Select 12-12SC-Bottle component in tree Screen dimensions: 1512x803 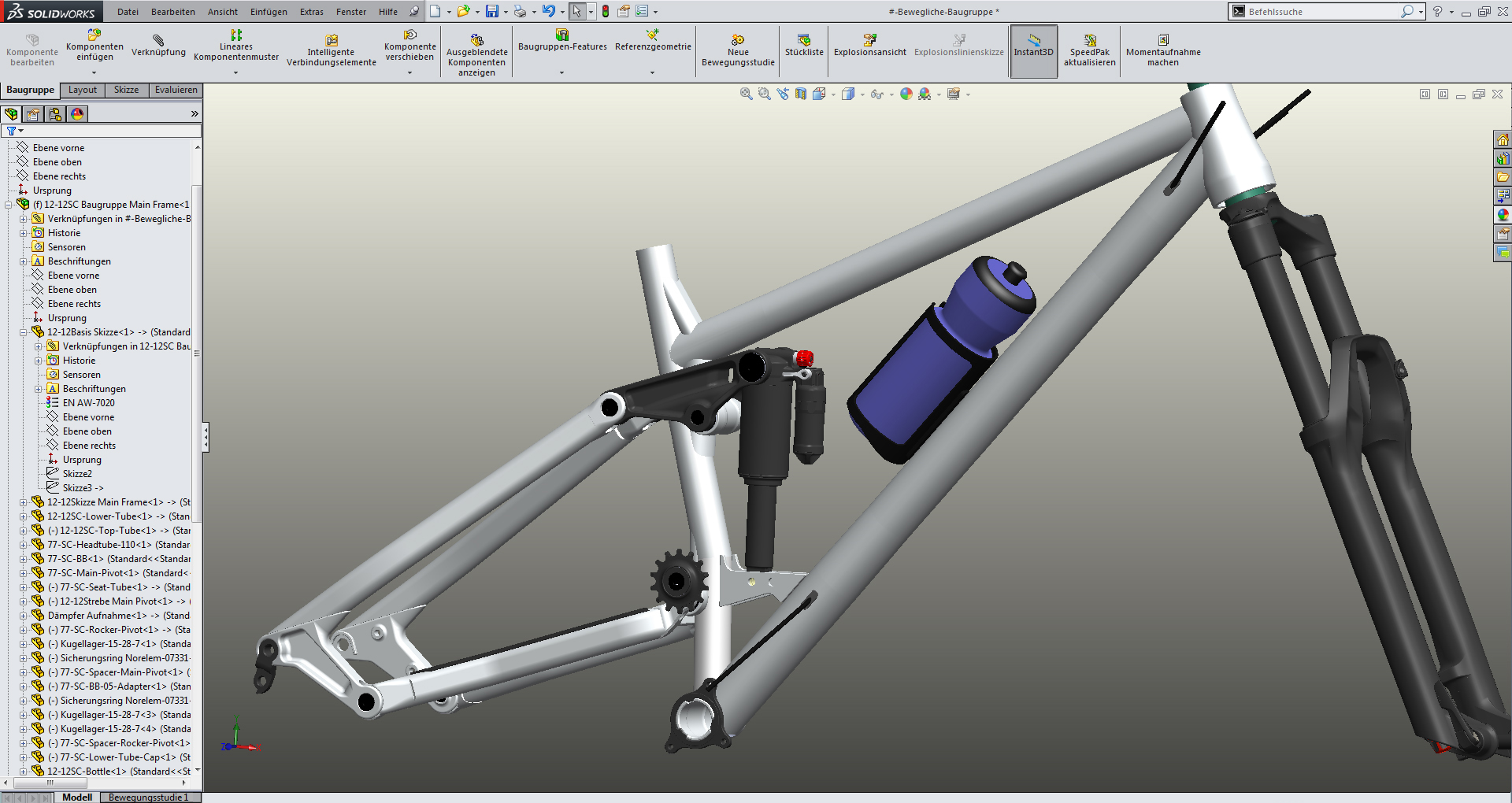click(118, 772)
